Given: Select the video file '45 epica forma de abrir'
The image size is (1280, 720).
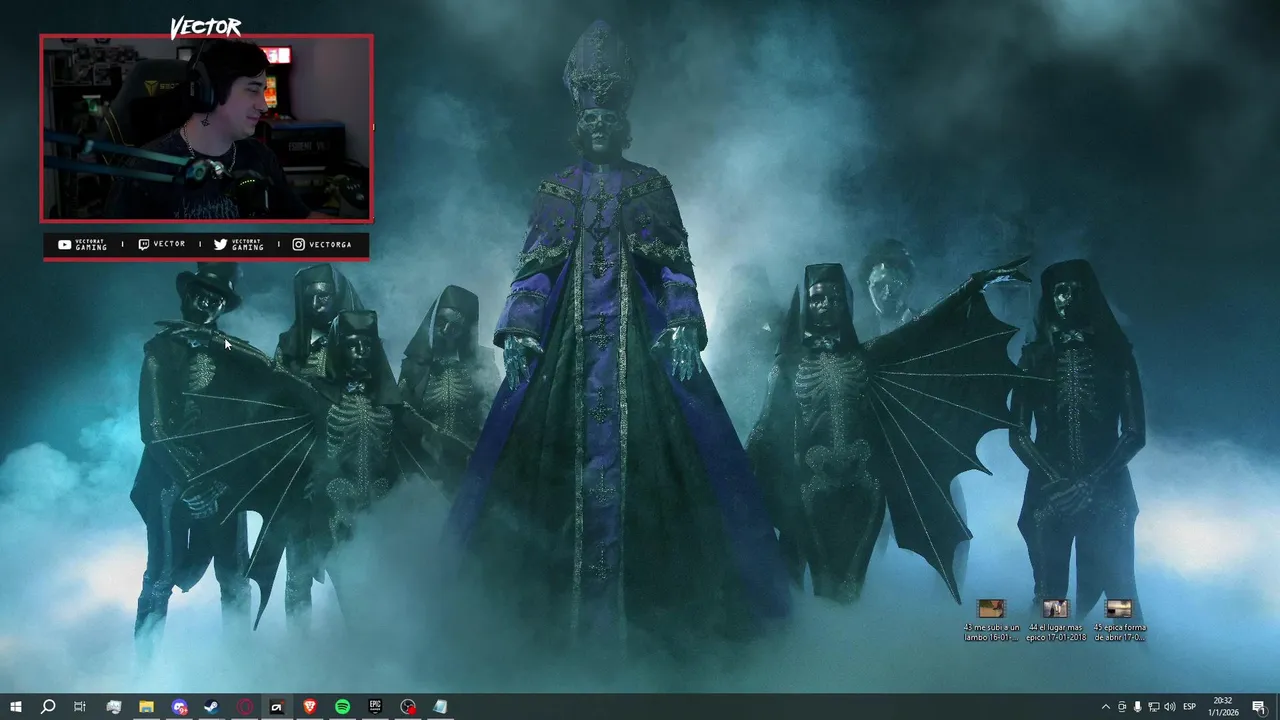Looking at the screenshot, I should point(1119,620).
